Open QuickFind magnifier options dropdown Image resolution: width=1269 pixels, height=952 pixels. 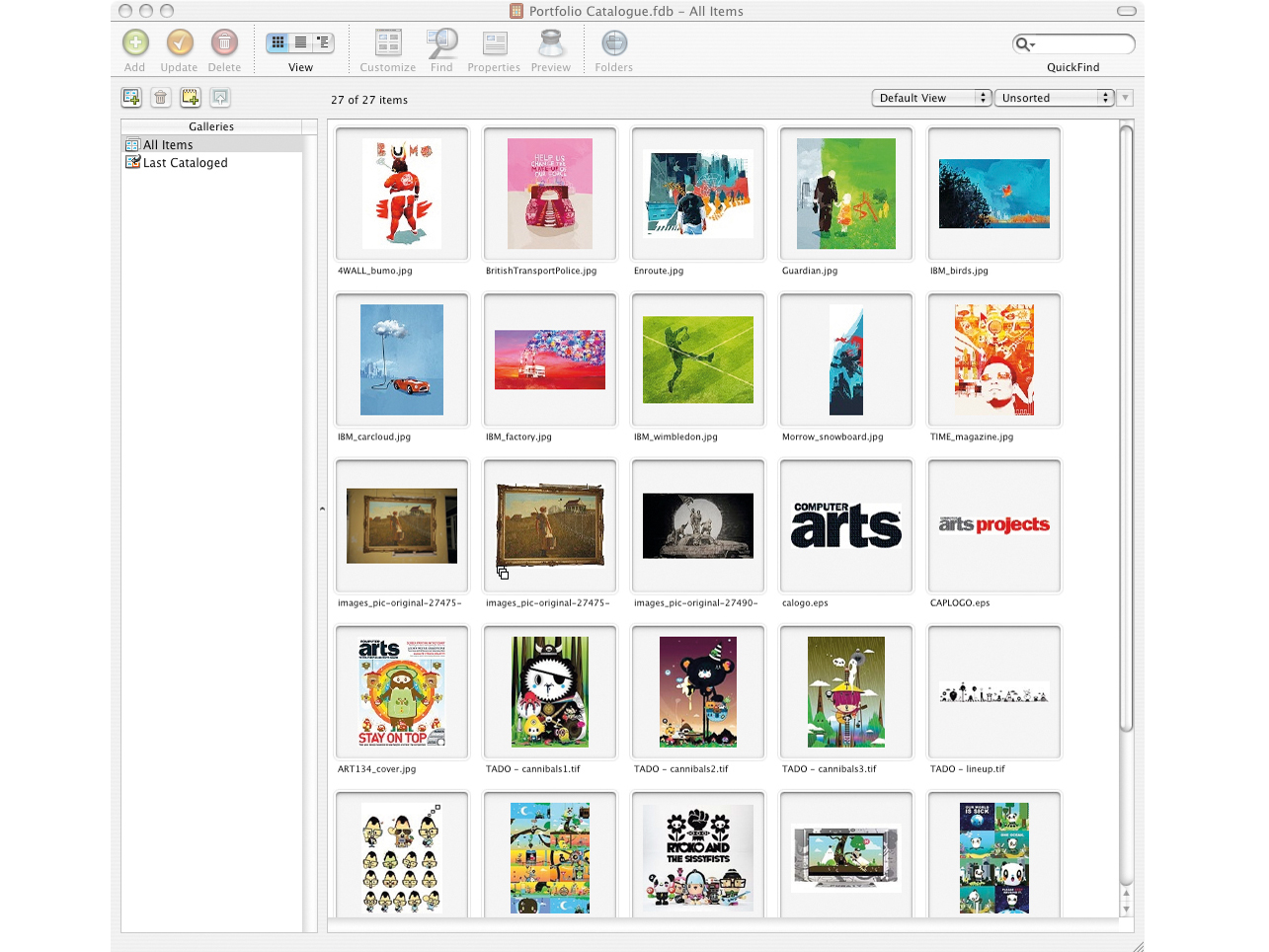pos(1025,43)
